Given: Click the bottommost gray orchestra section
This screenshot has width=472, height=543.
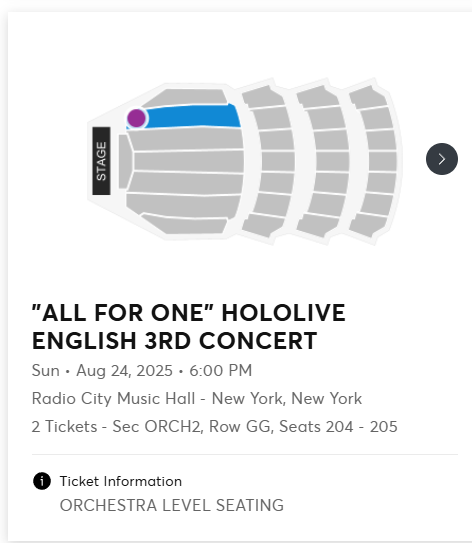Looking at the screenshot, I should pos(185,224).
